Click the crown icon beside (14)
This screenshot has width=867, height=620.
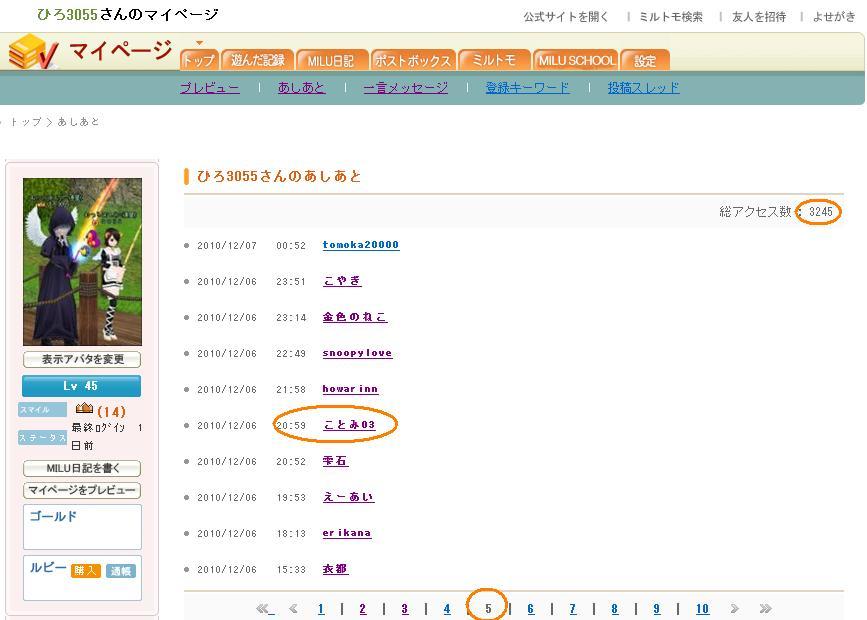click(84, 409)
